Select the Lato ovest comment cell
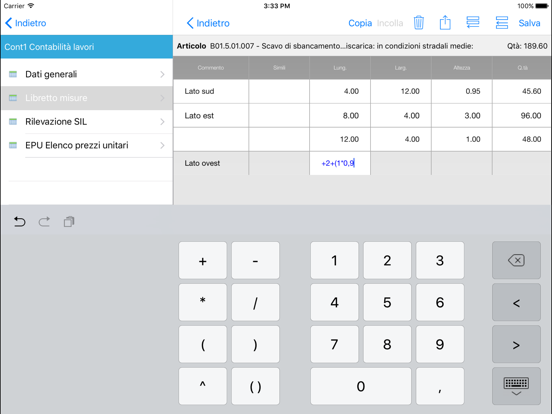The image size is (552, 414). click(211, 163)
